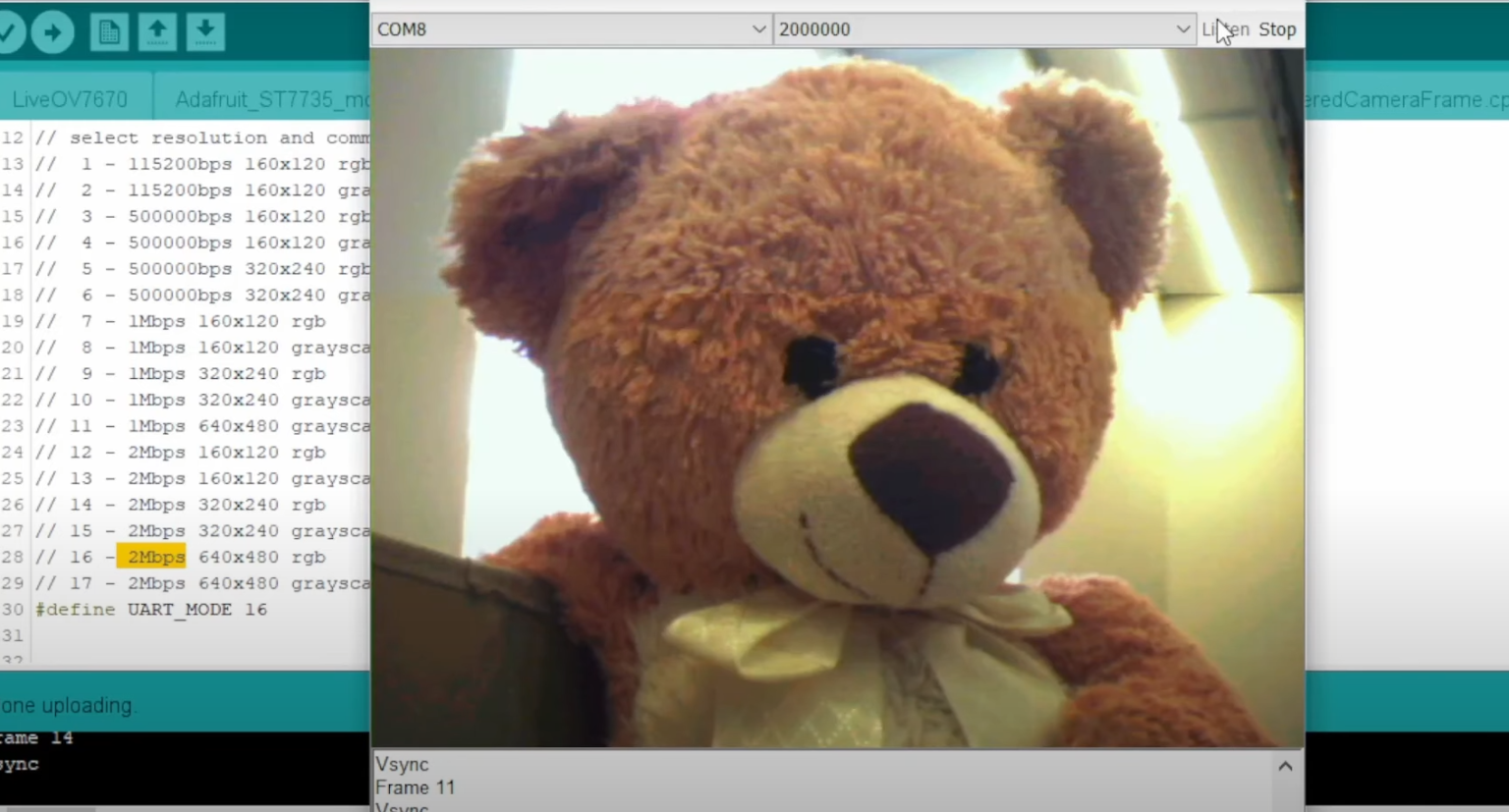
Task: Create a new sketch with the New icon
Action: pyautogui.click(x=109, y=32)
